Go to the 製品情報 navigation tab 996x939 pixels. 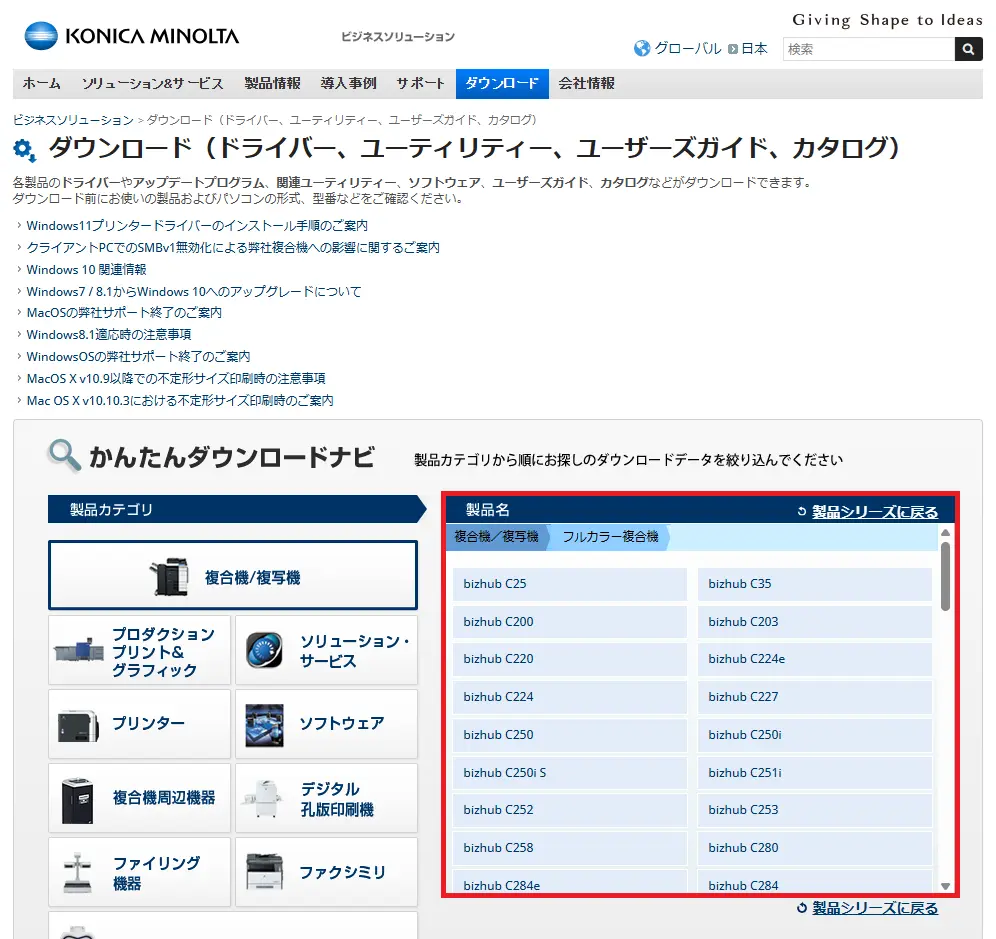coord(272,84)
